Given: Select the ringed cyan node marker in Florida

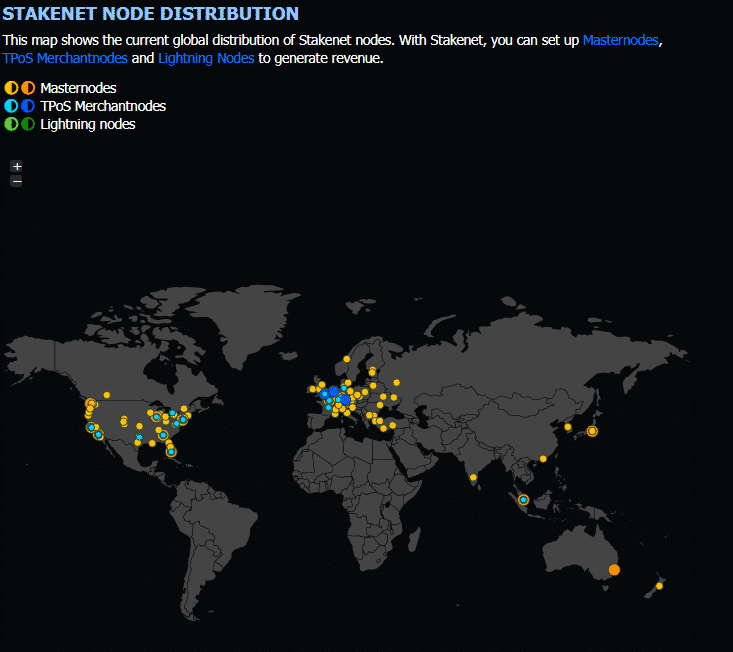Looking at the screenshot, I should 171,451.
